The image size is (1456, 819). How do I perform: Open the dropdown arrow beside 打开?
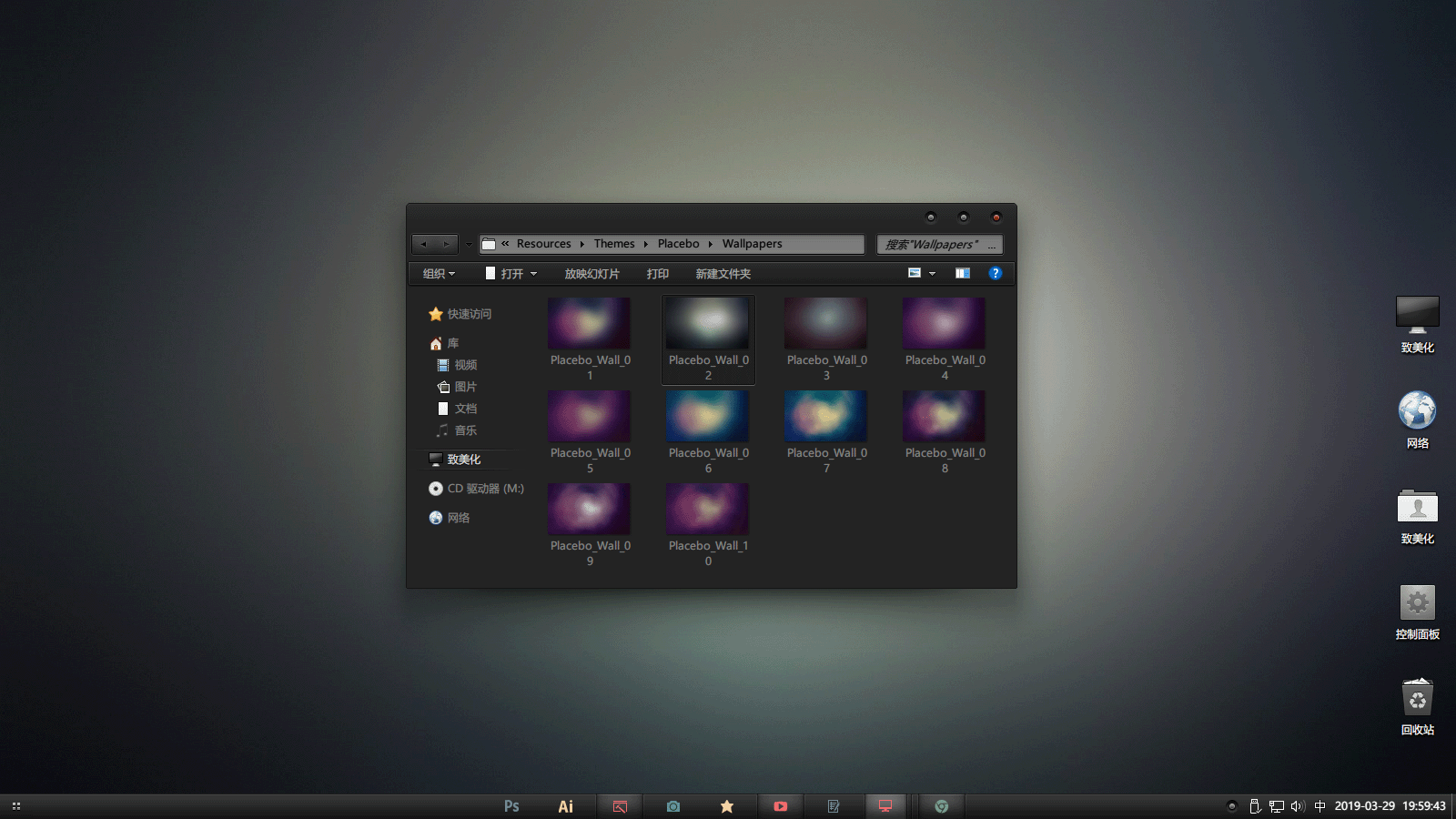(534, 274)
